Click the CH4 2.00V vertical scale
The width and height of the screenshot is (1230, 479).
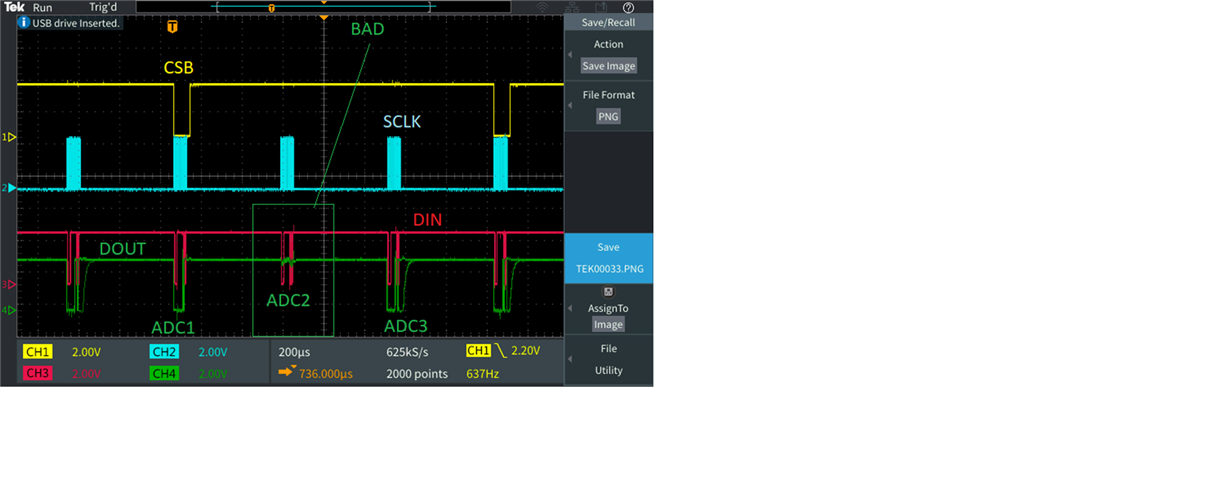click(213, 373)
